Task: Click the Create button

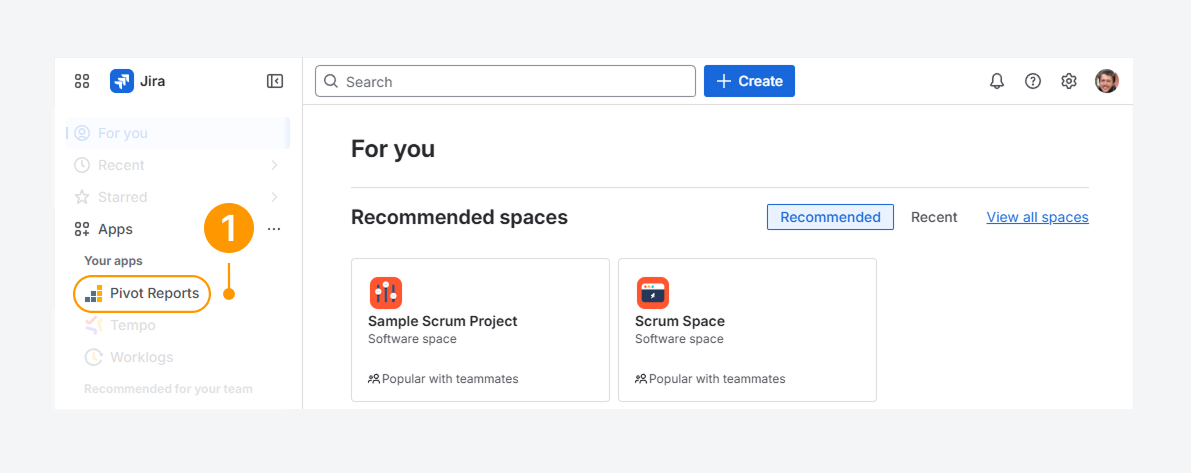Action: [749, 81]
